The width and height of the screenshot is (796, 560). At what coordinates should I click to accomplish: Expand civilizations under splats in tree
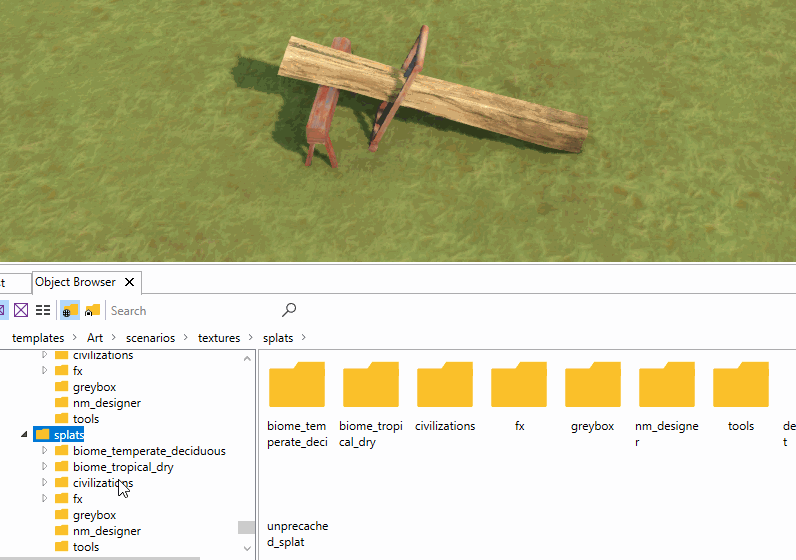tap(45, 482)
